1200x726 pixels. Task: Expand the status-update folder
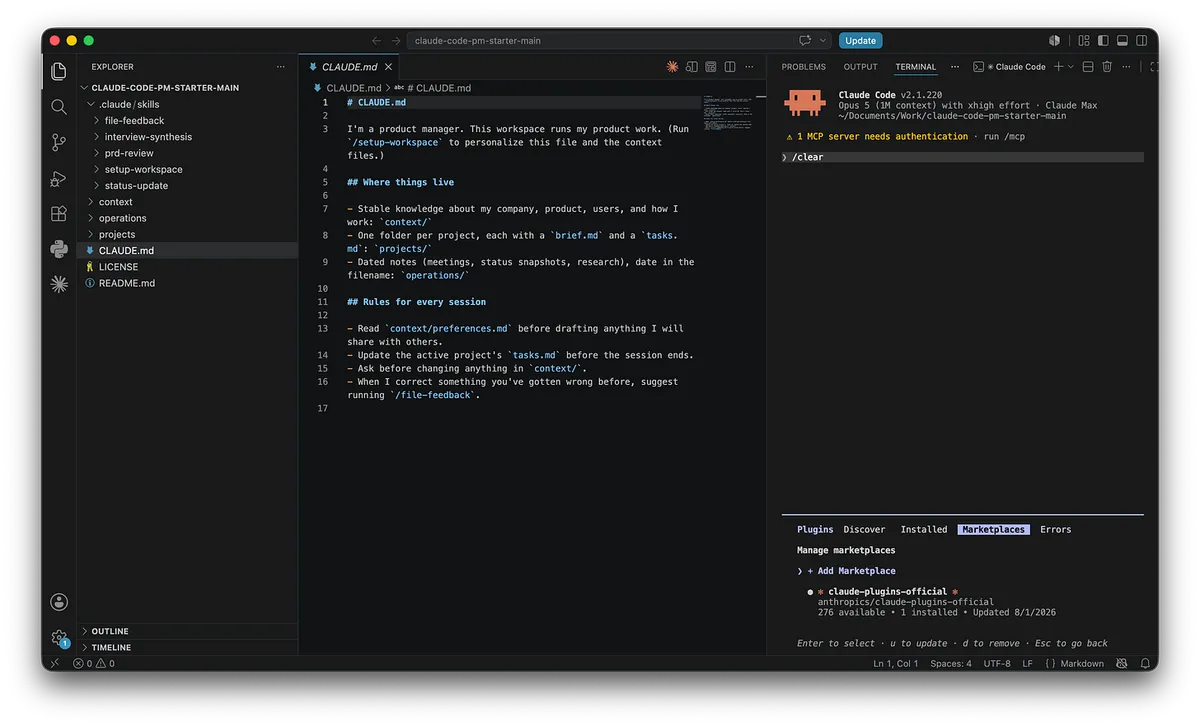tap(136, 186)
